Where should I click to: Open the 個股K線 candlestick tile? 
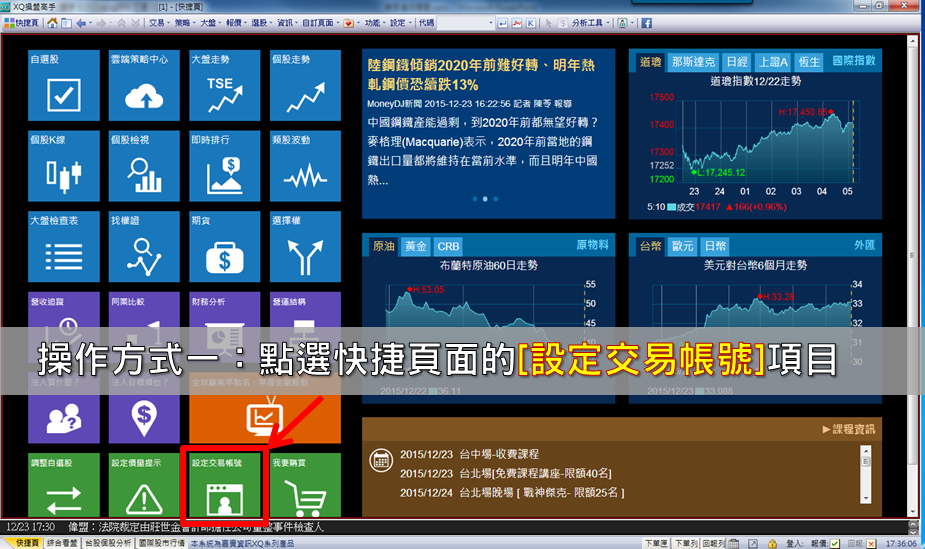click(x=64, y=166)
